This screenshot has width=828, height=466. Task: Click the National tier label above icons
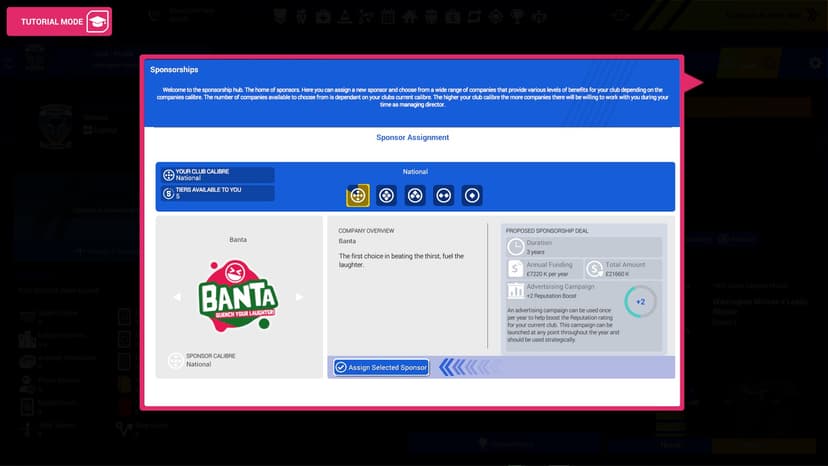[x=415, y=172]
